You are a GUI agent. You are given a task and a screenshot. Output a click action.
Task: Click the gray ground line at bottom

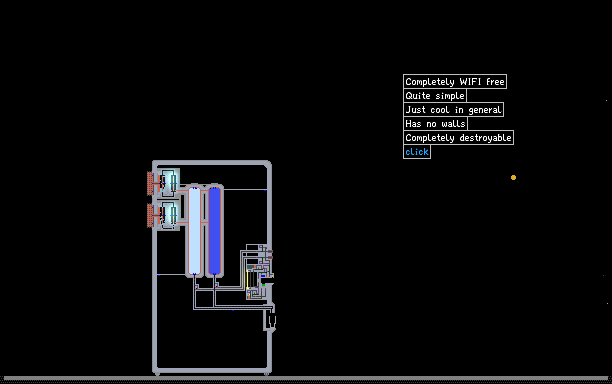coord(306,378)
